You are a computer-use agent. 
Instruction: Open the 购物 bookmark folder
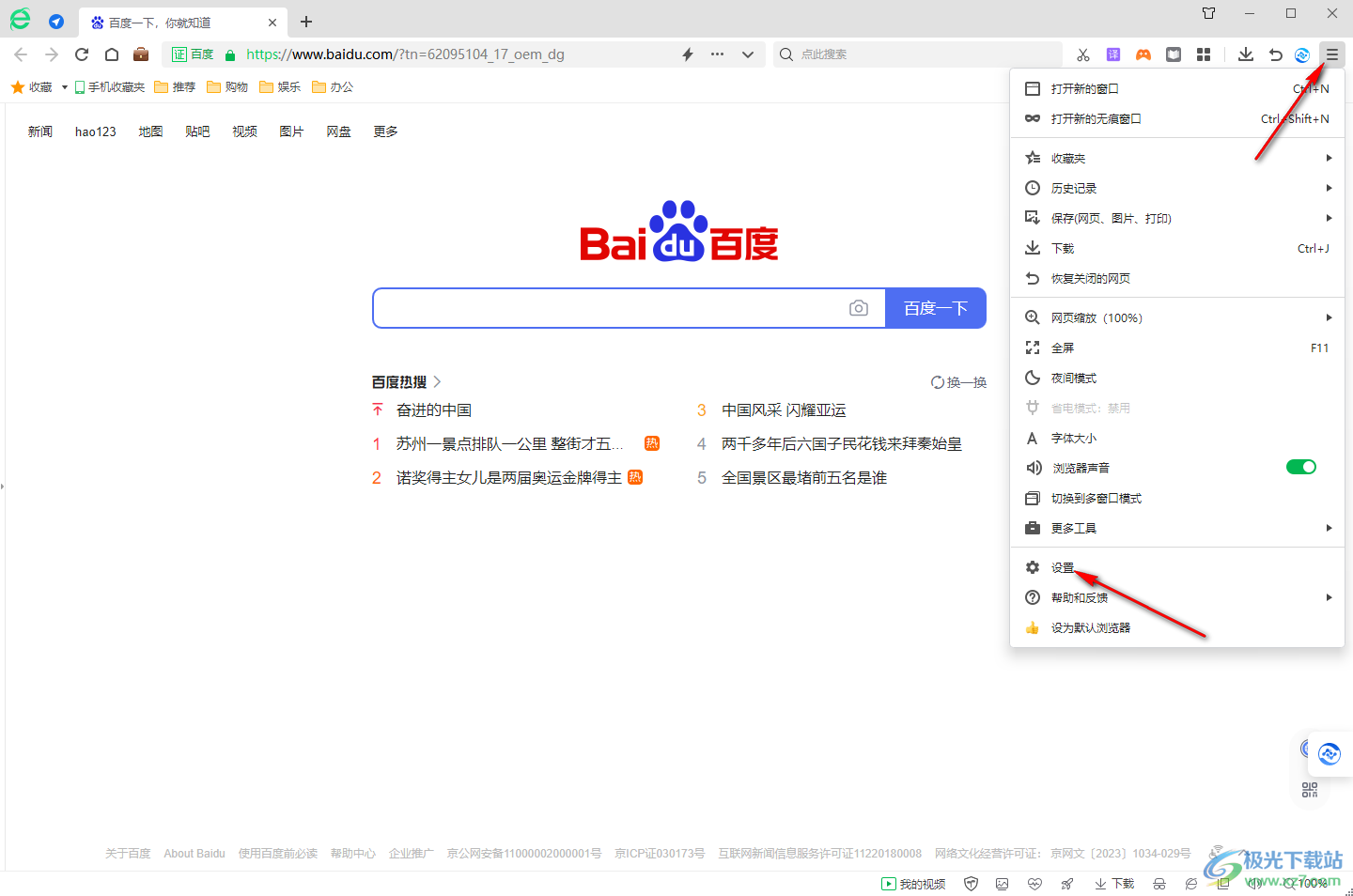coord(227,87)
